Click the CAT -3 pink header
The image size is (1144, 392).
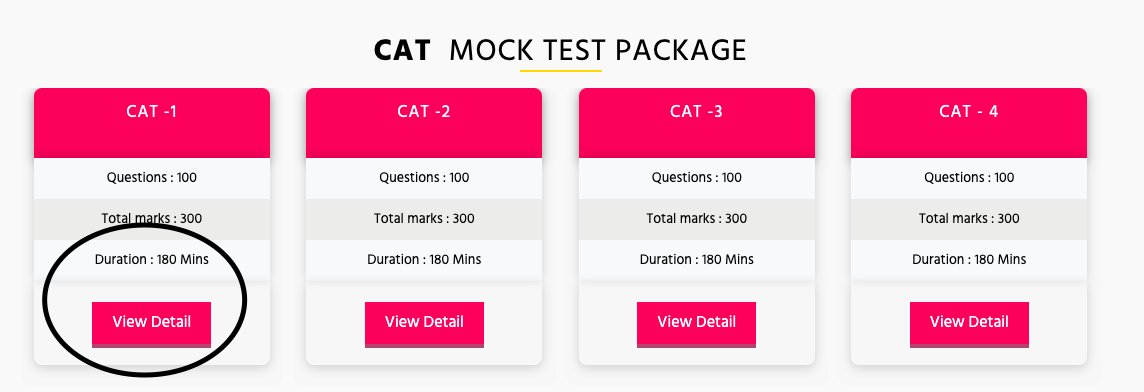tap(697, 123)
